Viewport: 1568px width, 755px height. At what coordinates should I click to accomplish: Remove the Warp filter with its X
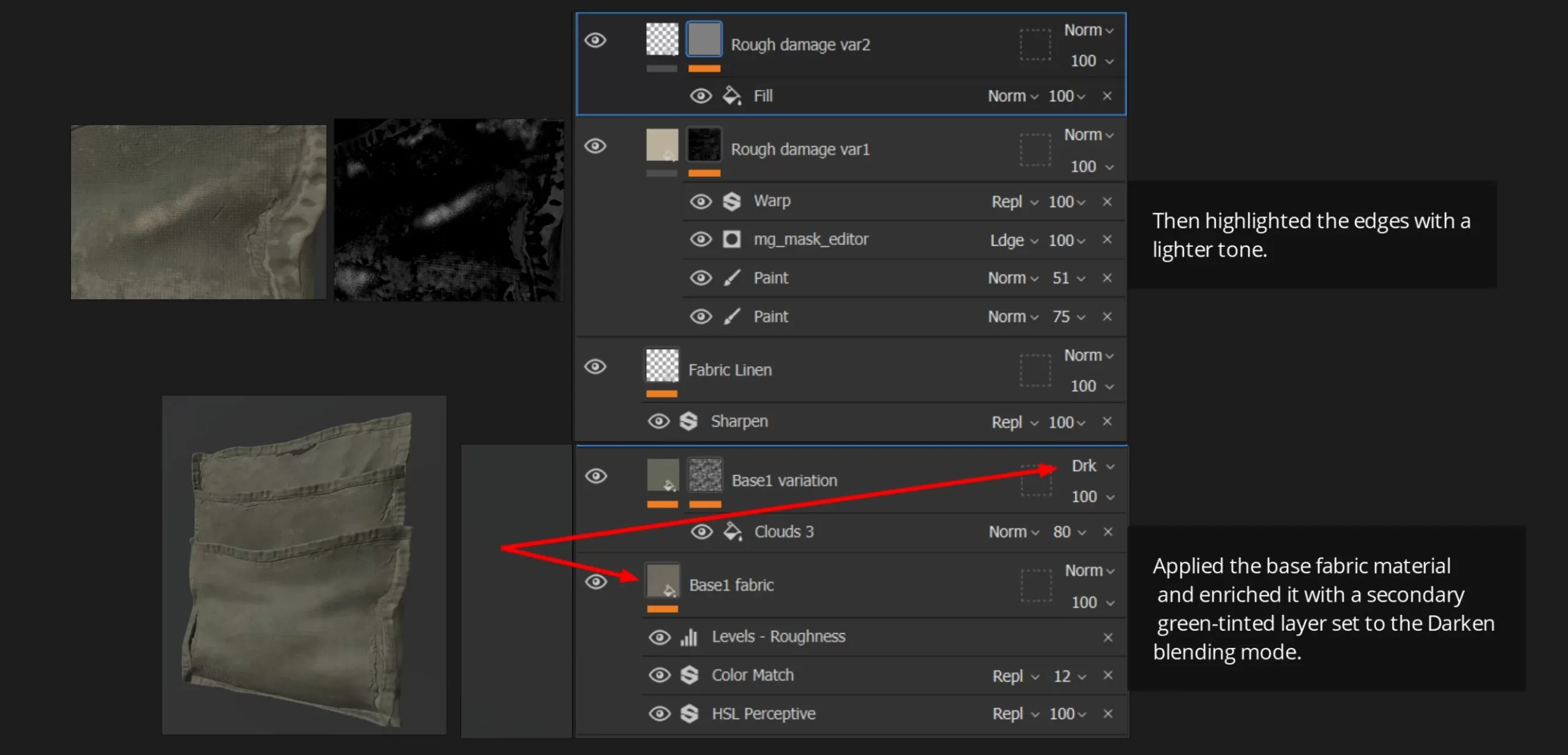point(1107,201)
